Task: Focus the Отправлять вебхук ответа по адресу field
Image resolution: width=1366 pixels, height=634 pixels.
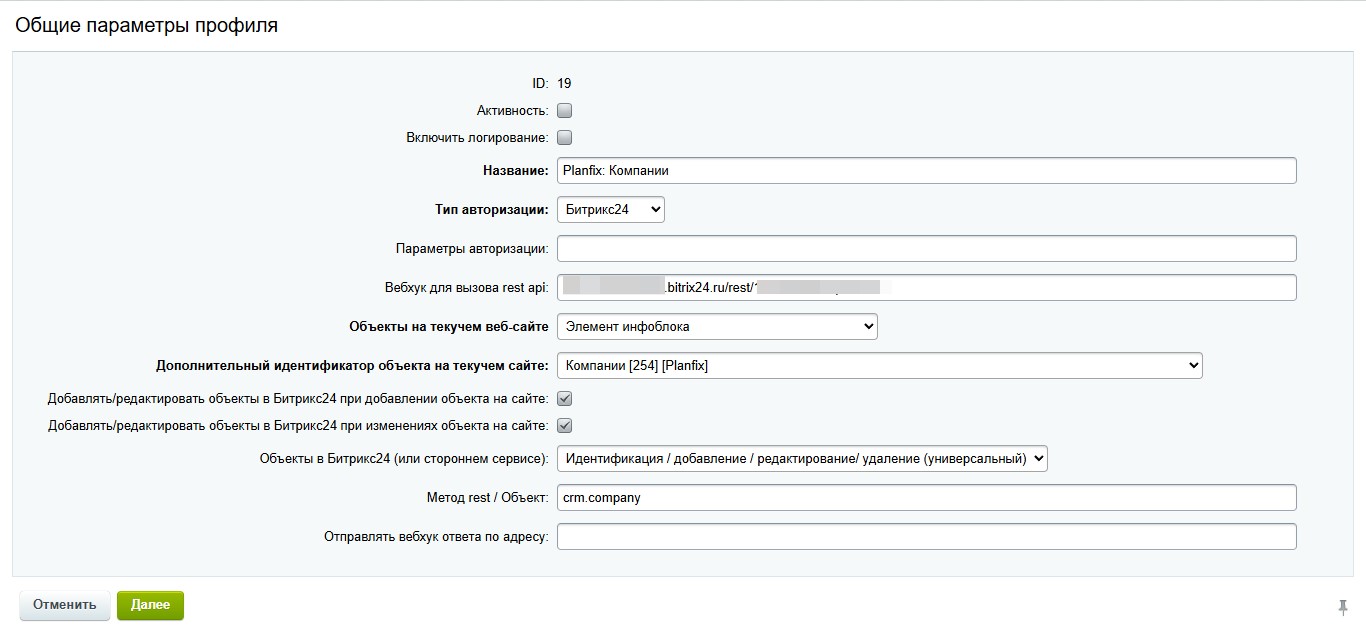Action: pyautogui.click(x=926, y=537)
